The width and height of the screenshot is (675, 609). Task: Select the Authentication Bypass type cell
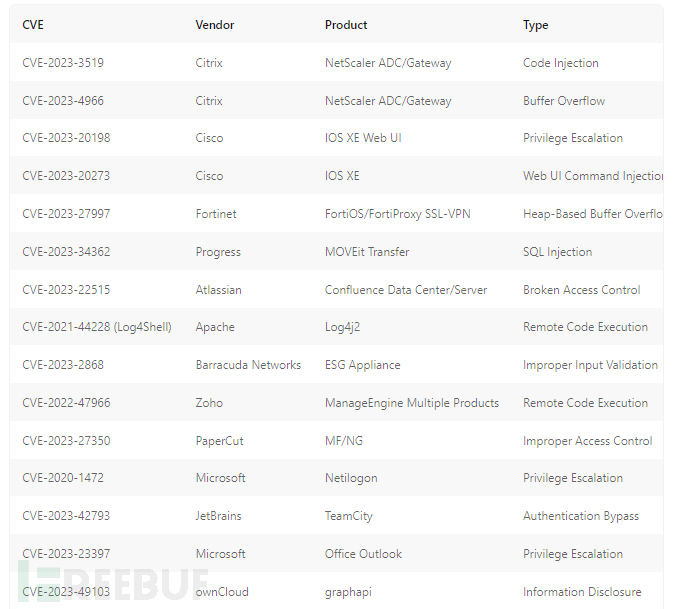tap(581, 516)
